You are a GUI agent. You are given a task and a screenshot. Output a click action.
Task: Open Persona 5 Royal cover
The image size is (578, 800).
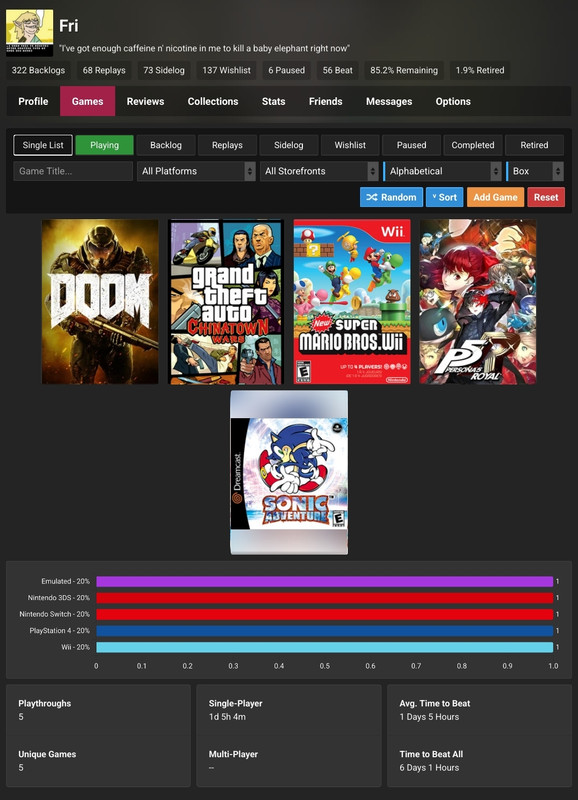[478, 302]
